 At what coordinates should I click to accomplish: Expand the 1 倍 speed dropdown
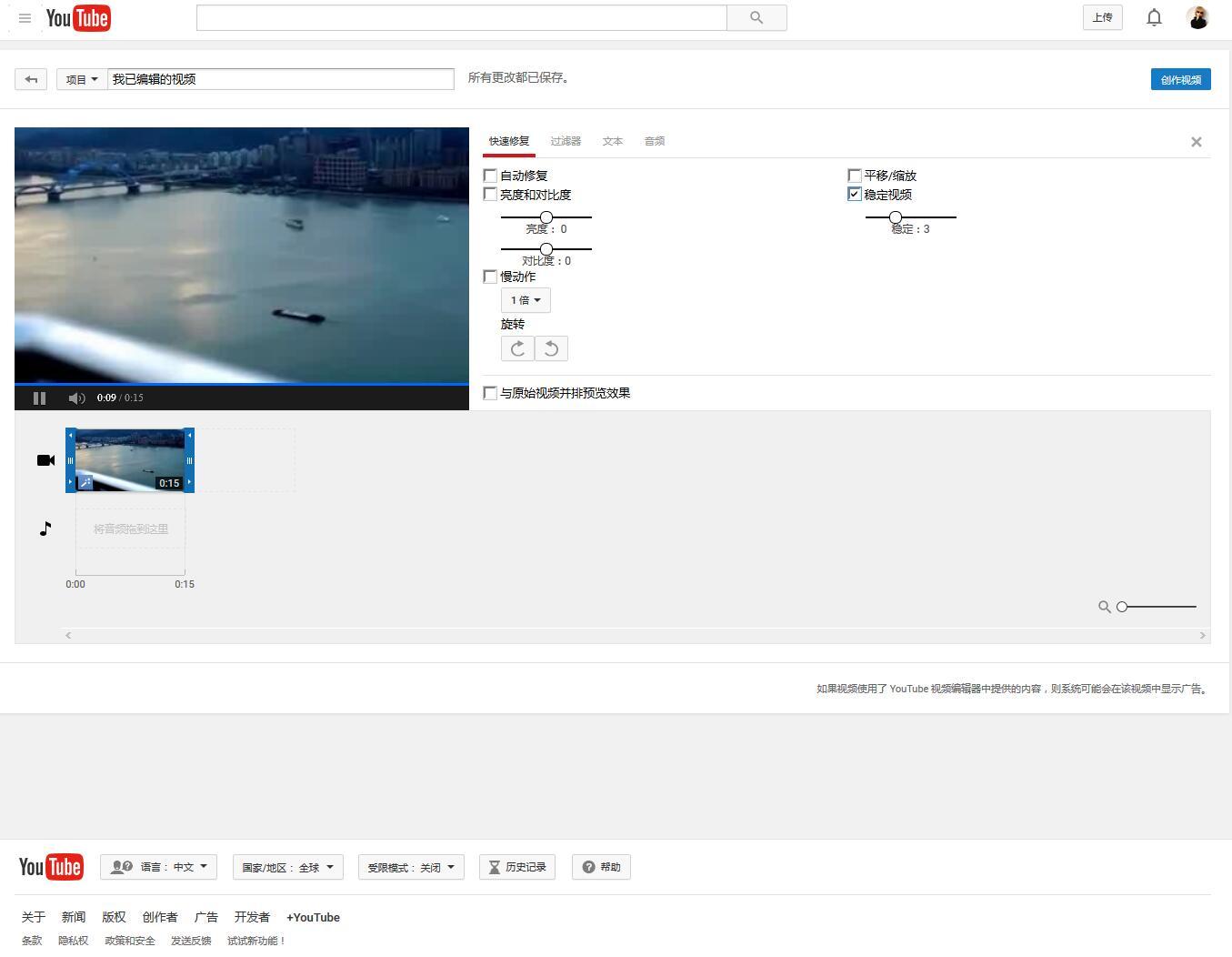[526, 300]
